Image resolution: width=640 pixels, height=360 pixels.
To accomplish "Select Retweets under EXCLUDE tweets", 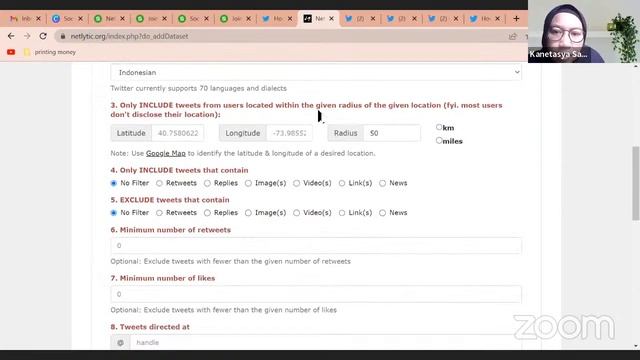I will tap(159, 213).
